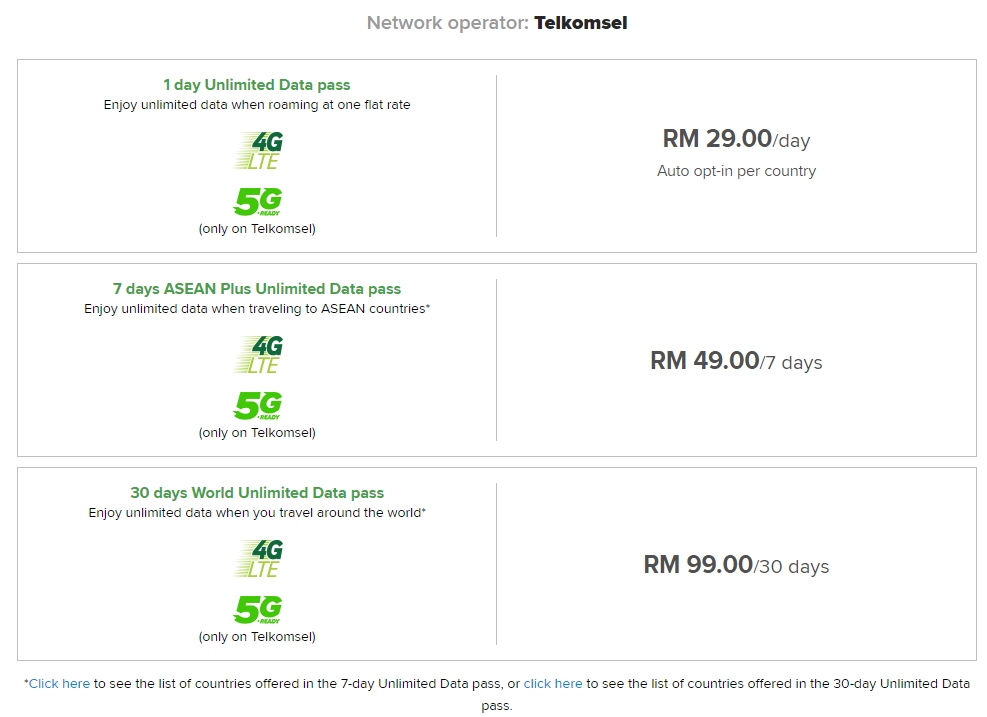Click the RM 29.00/day price
Viewport: 987px width, 717px height.
coord(736,139)
